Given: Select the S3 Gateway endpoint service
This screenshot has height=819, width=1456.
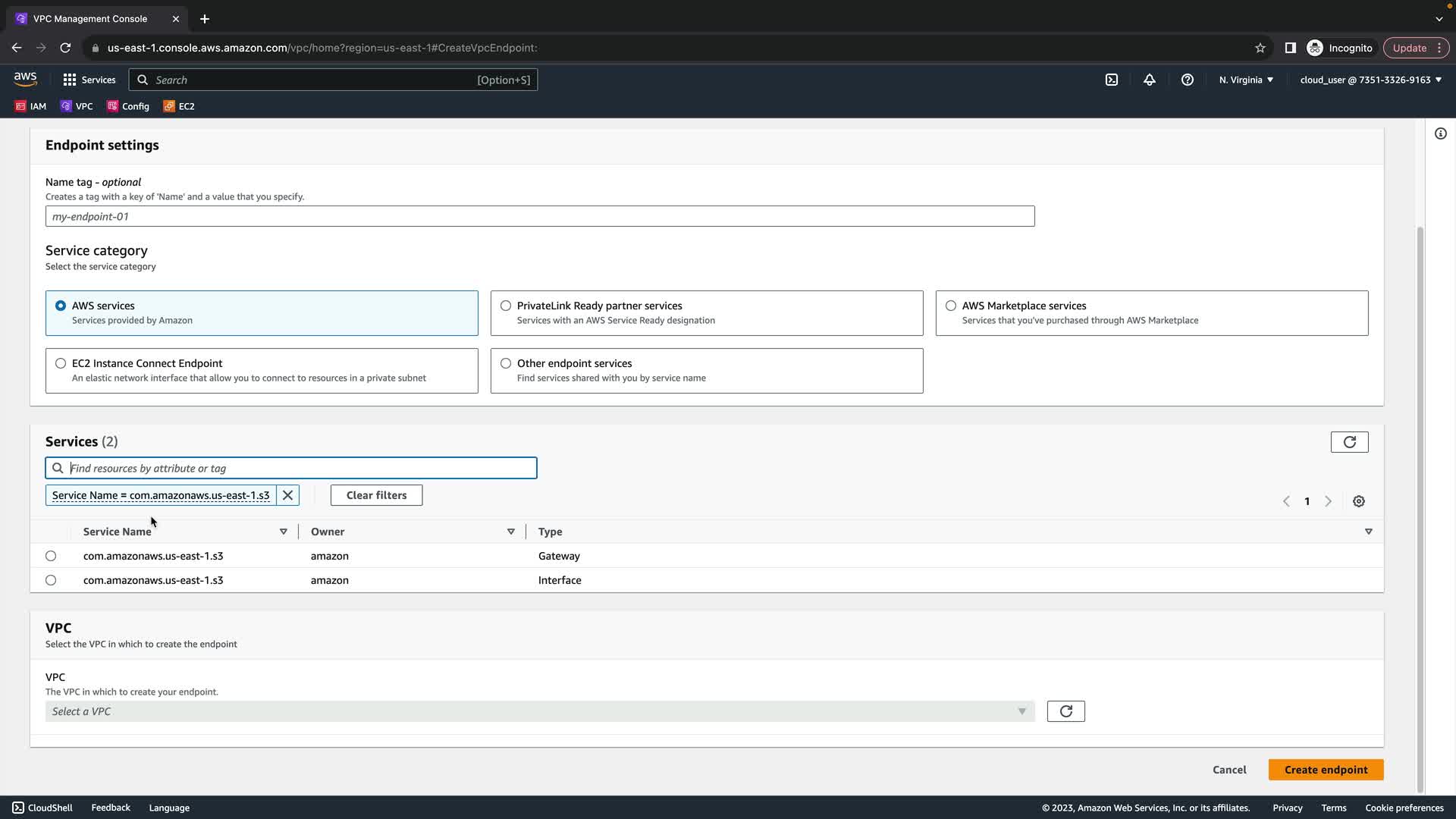Looking at the screenshot, I should click(51, 556).
